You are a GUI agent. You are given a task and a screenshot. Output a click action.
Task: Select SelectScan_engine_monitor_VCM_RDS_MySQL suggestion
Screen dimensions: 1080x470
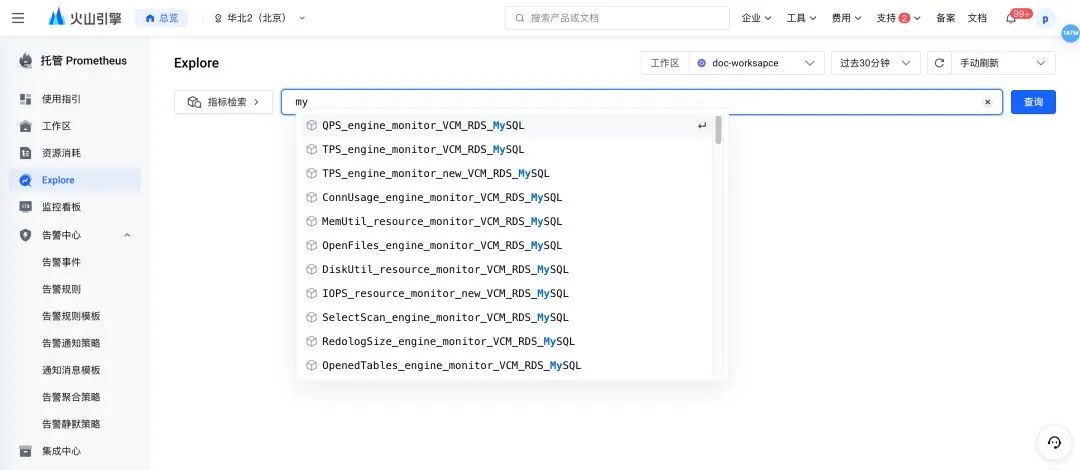click(512, 318)
